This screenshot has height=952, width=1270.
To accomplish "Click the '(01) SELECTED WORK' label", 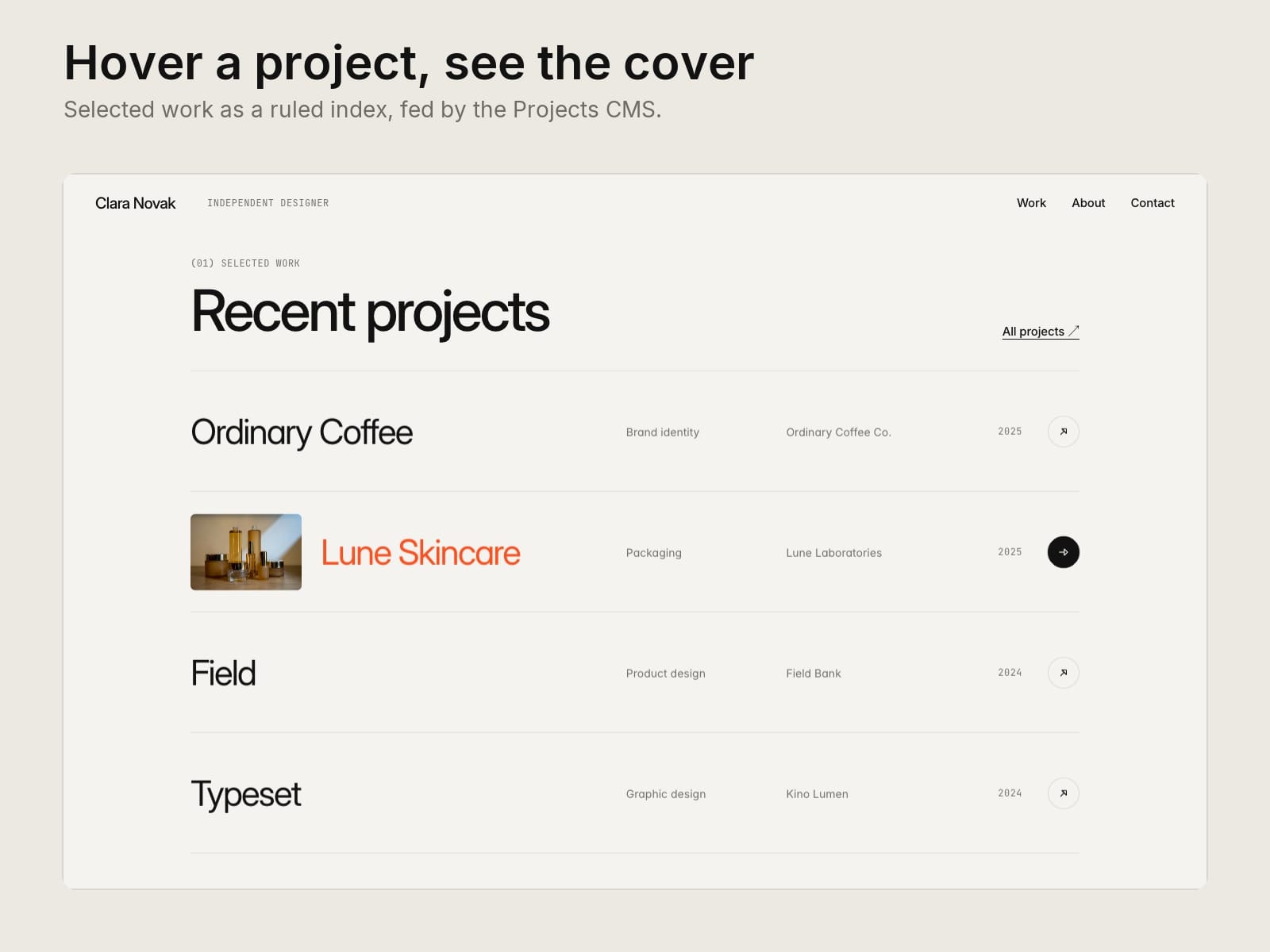I will (245, 263).
